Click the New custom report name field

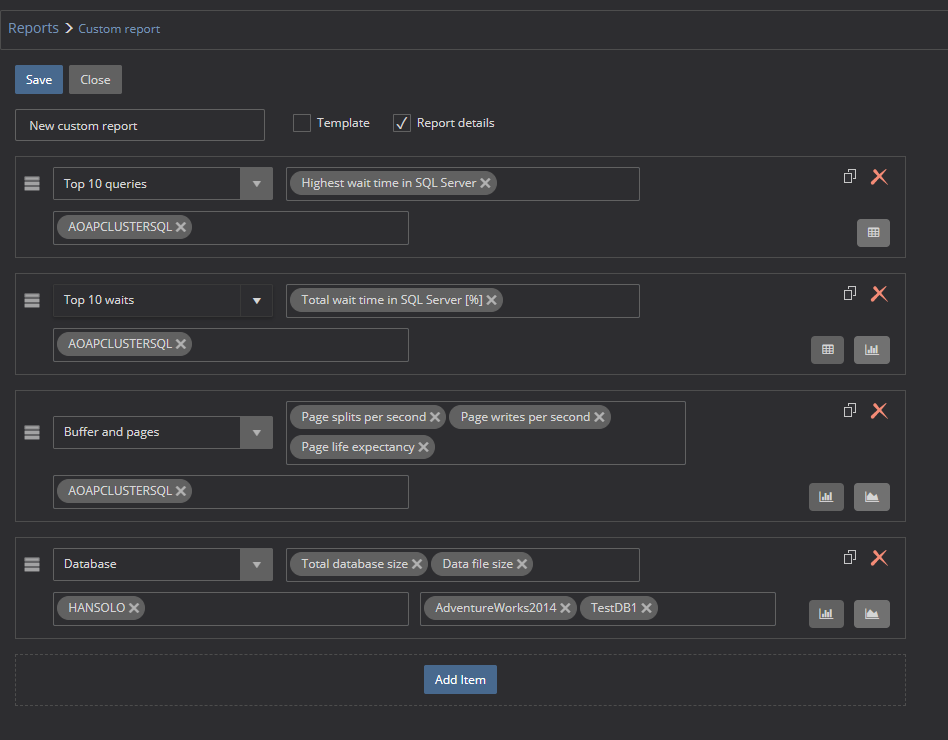139,124
